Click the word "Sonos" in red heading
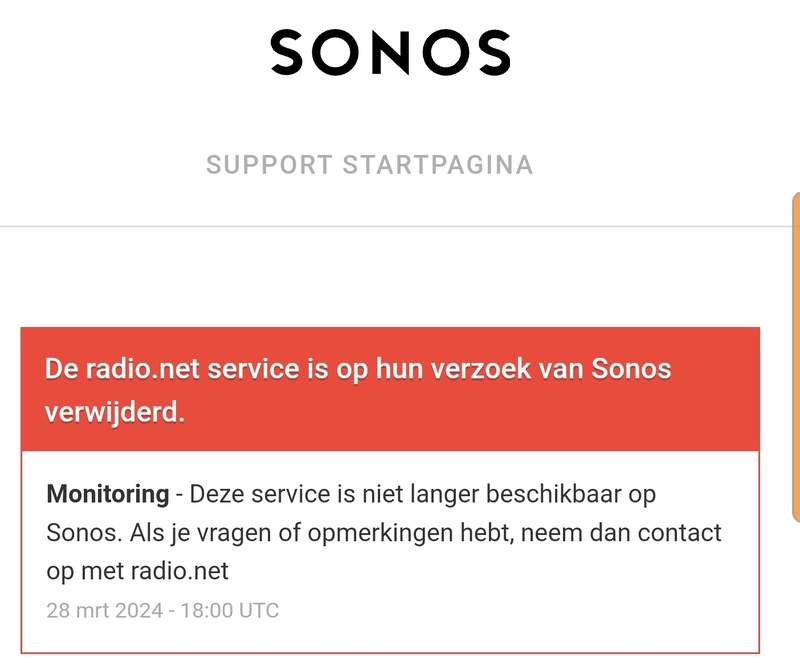 [x=630, y=369]
